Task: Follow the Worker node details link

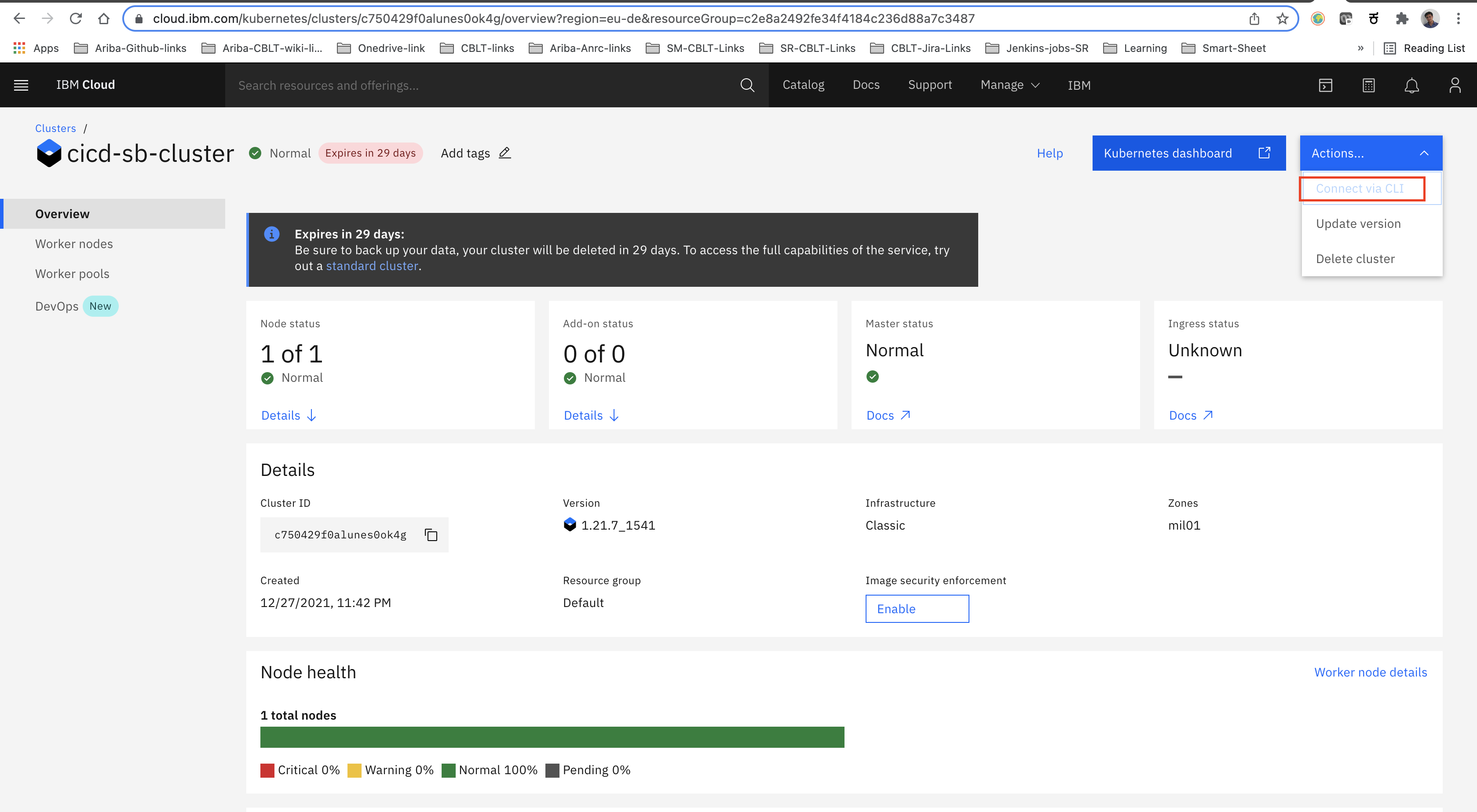Action: point(1371,672)
